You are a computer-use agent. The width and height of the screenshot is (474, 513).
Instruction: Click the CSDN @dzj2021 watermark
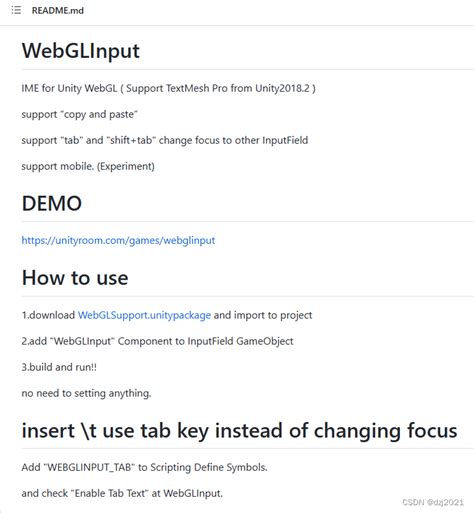(x=433, y=502)
